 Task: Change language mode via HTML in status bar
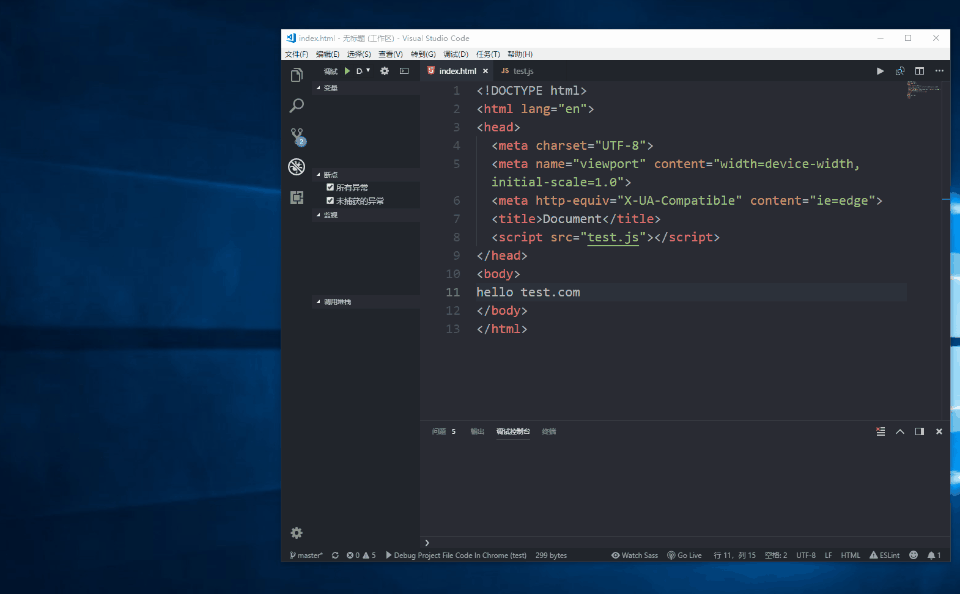tap(850, 555)
